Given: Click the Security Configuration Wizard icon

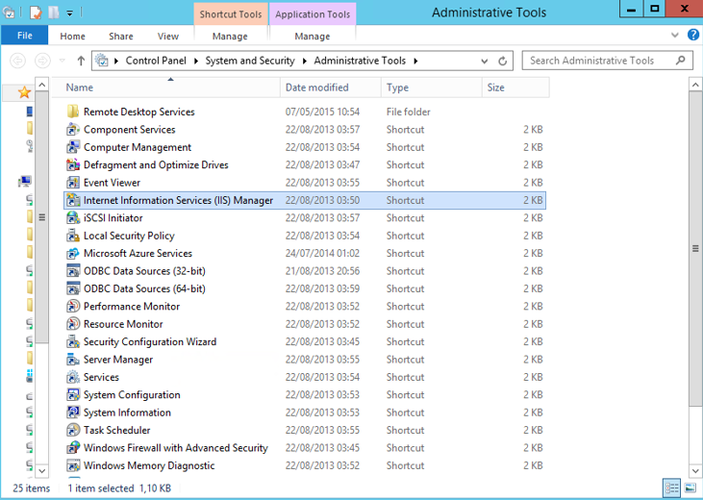Looking at the screenshot, I should [x=73, y=342].
